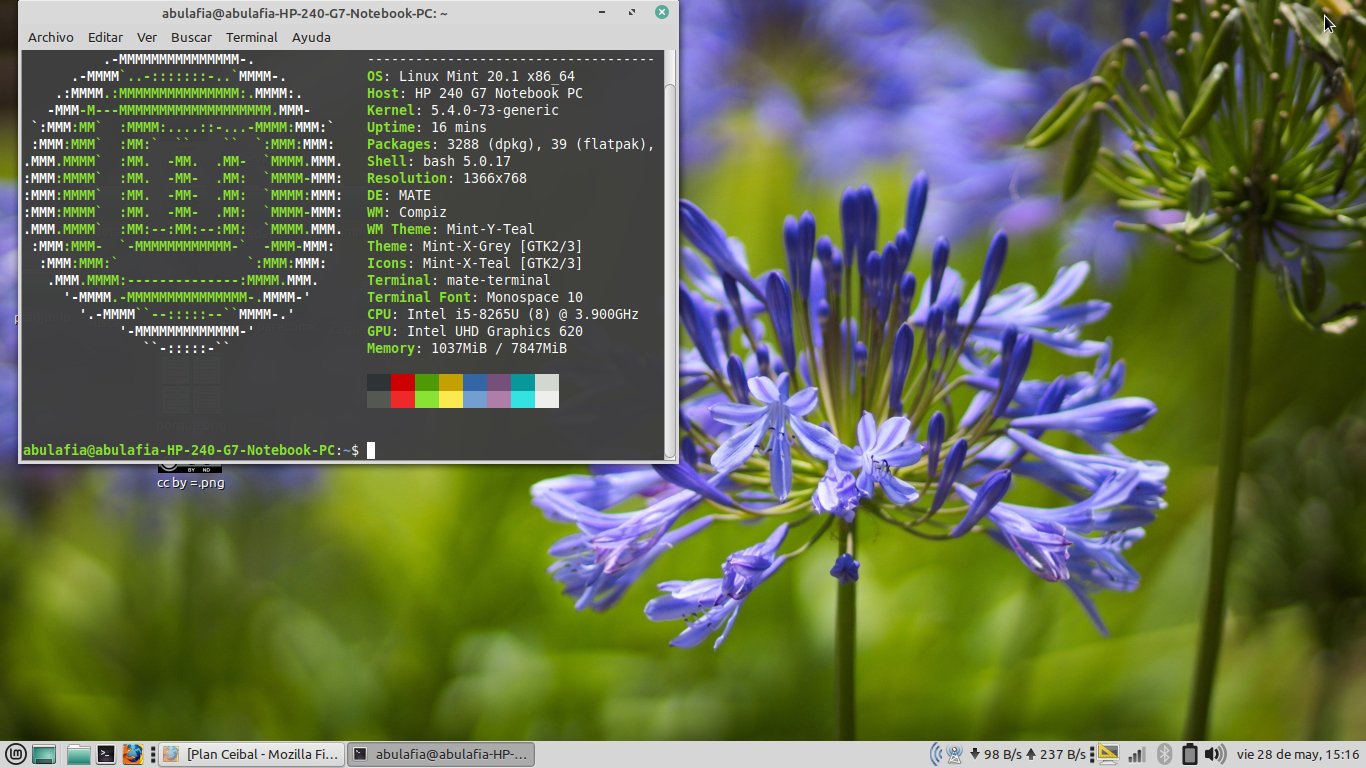Open the Editar menu
Viewport: 1366px width, 768px height.
point(105,37)
